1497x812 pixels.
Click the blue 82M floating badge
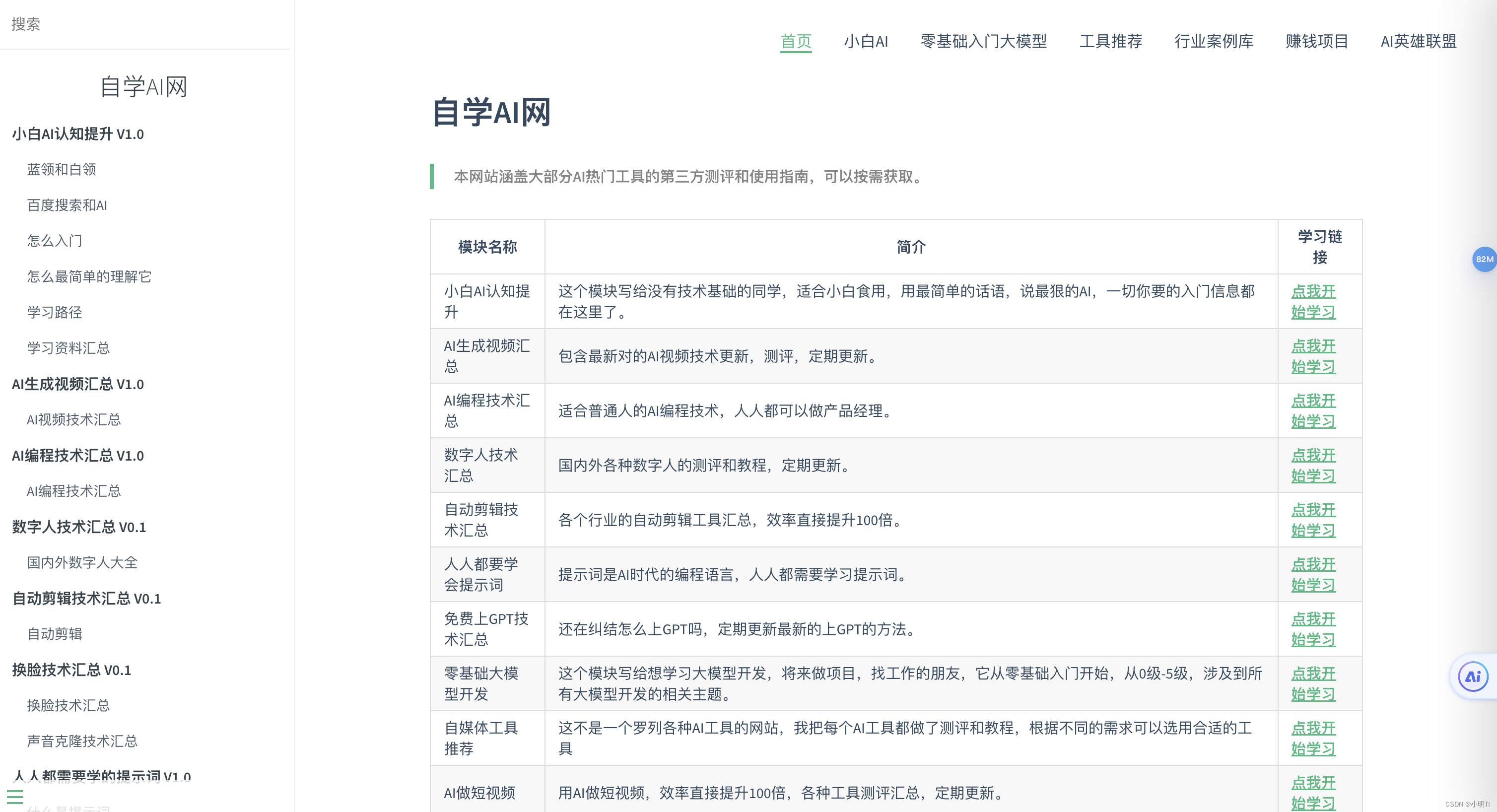[1484, 259]
